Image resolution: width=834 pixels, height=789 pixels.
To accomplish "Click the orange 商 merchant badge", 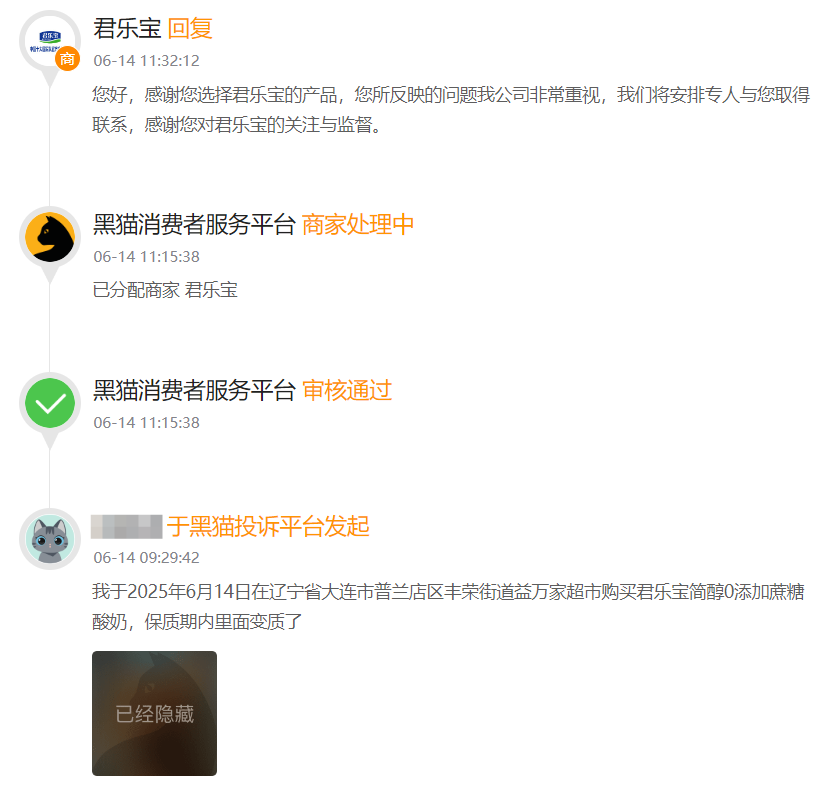I will pos(68,59).
